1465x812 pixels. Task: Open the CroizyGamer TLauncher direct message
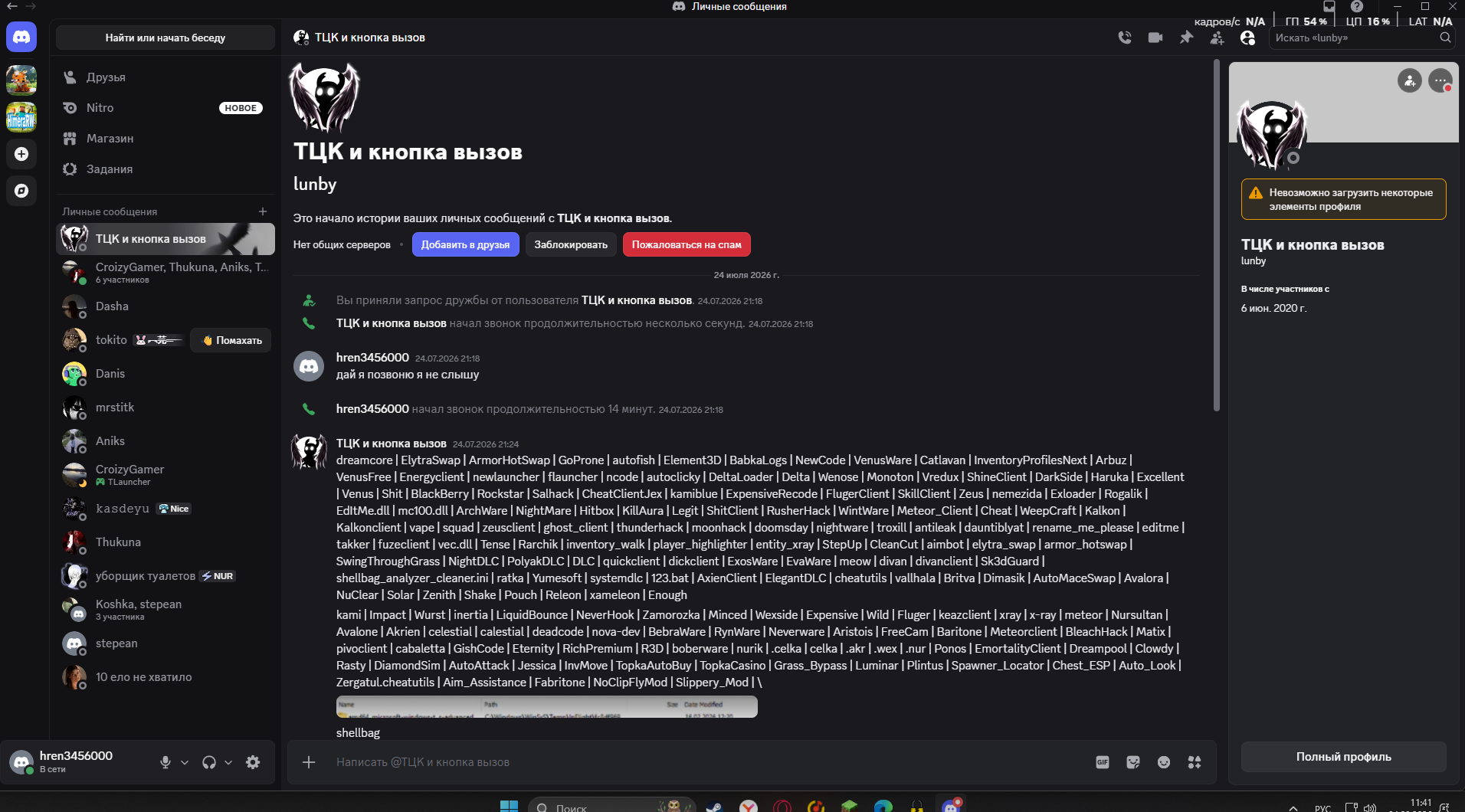click(x=166, y=475)
